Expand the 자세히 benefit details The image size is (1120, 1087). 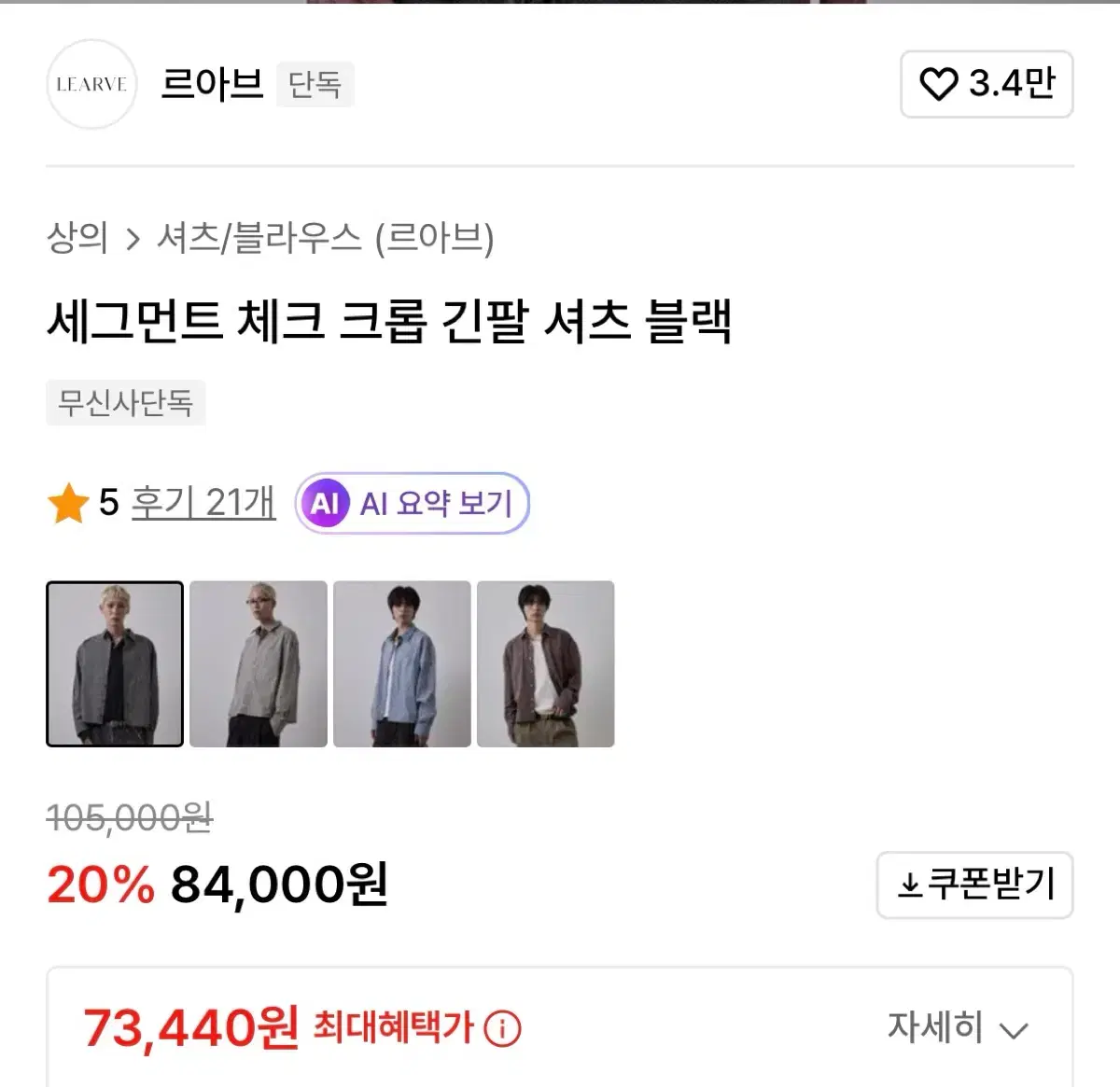[x=935, y=1028]
